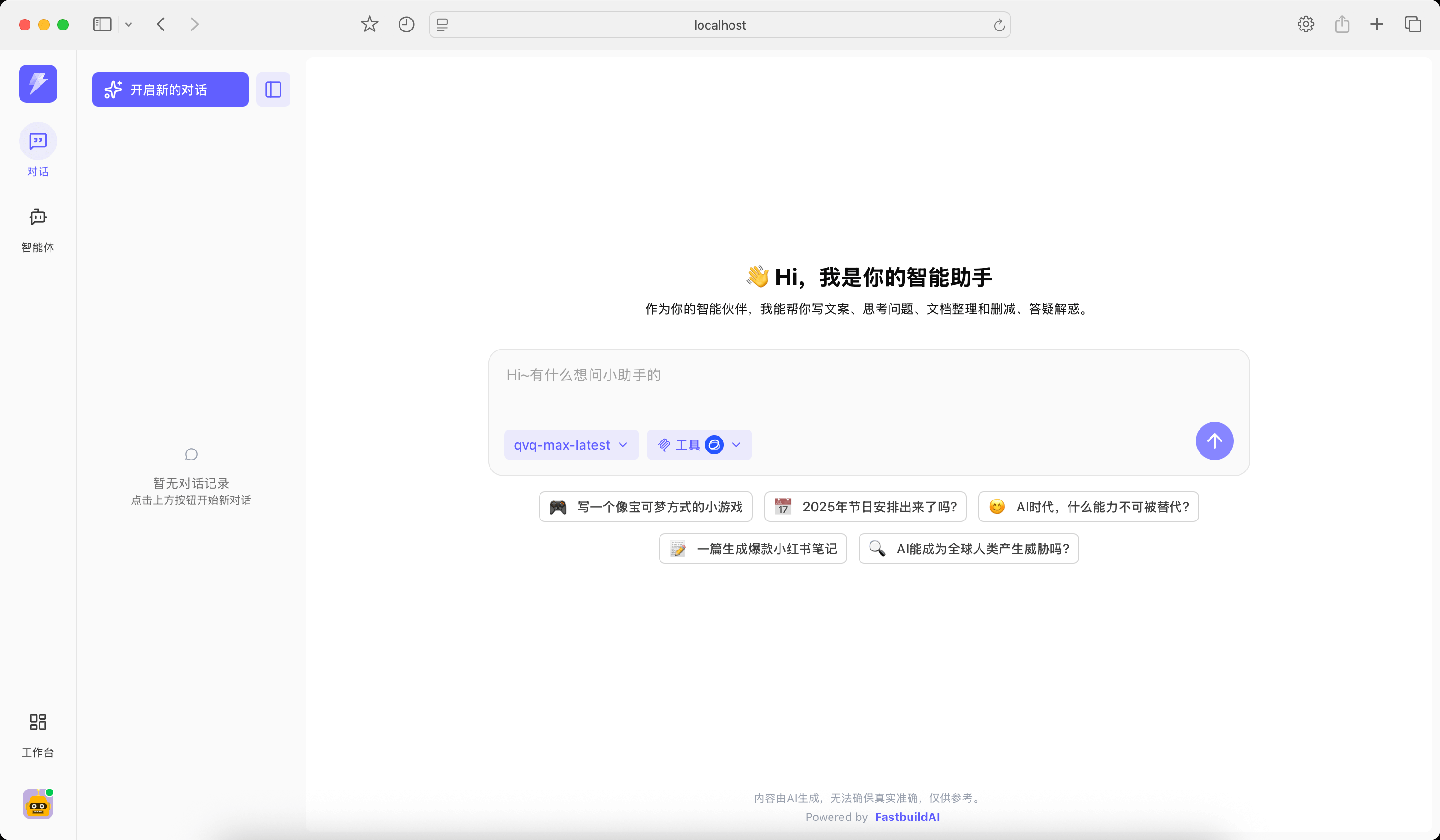This screenshot has height=840, width=1440.
Task: Open the chevron next to Safari's sidebar button
Action: pyautogui.click(x=129, y=24)
